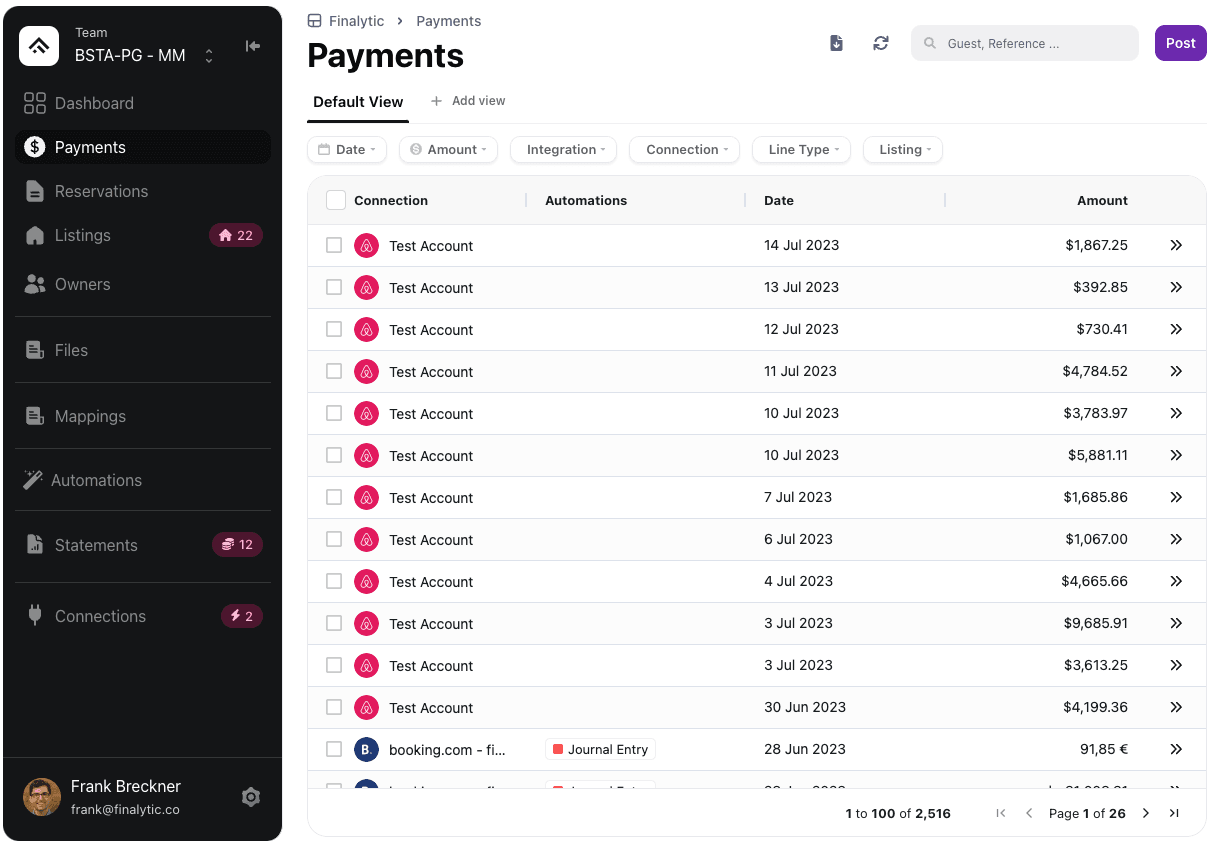
Task: Check the 14 Jul 2023 payment row
Action: tap(334, 245)
